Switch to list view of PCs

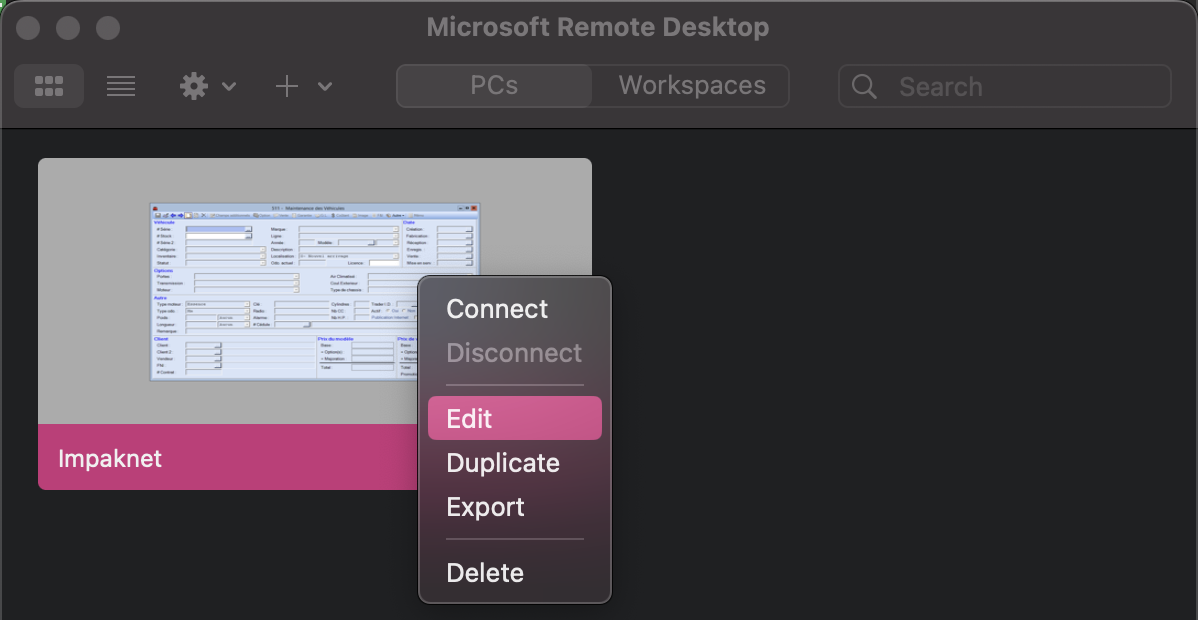[121, 86]
